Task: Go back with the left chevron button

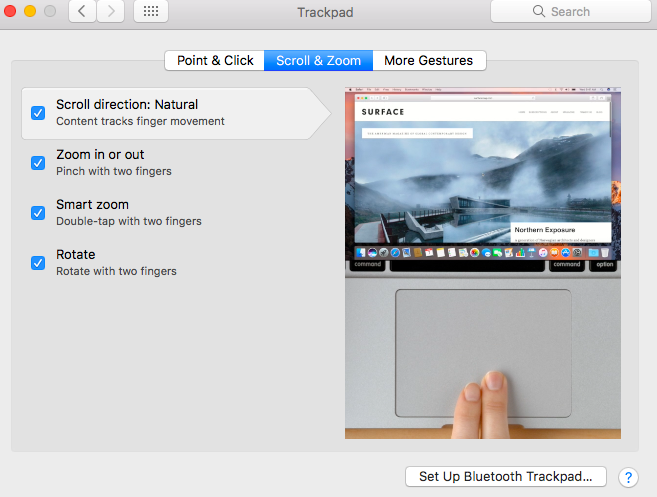Action: pos(82,11)
